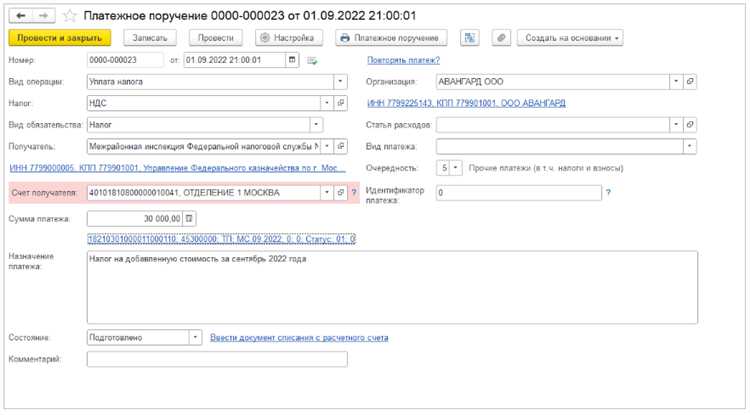Image resolution: width=750 pixels, height=415 pixels.
Task: Open the 'Статья расходов' item with the open icon
Action: click(x=690, y=125)
